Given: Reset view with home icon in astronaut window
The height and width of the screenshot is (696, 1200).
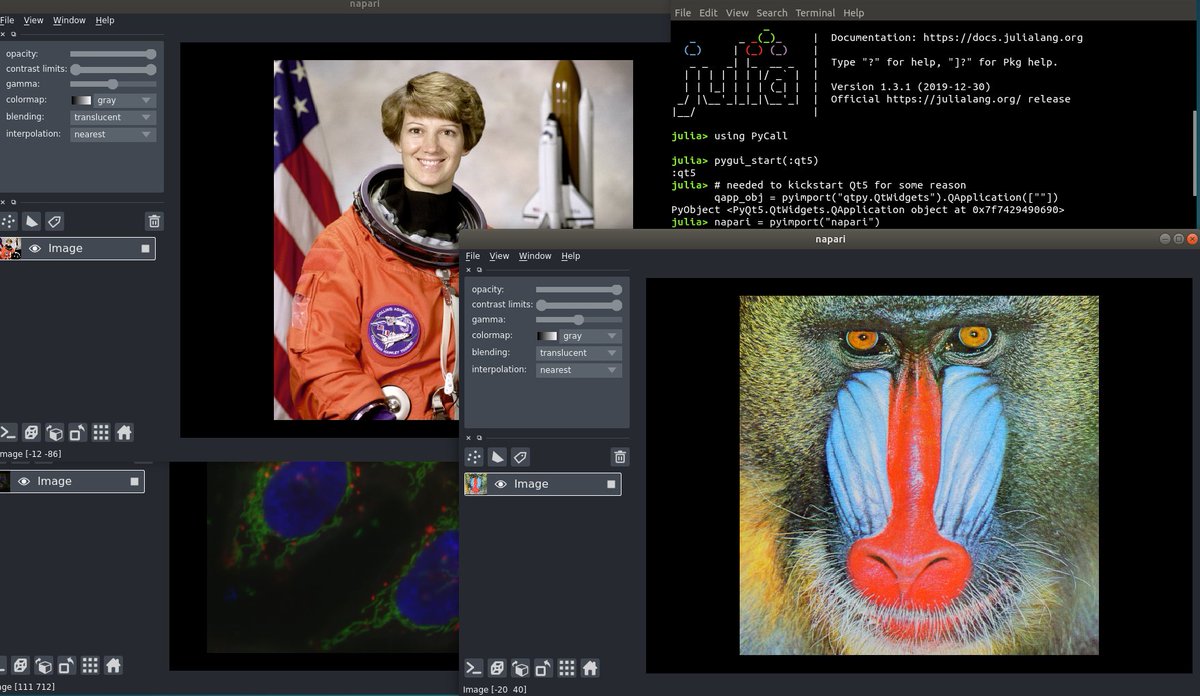Looking at the screenshot, I should click(x=124, y=433).
